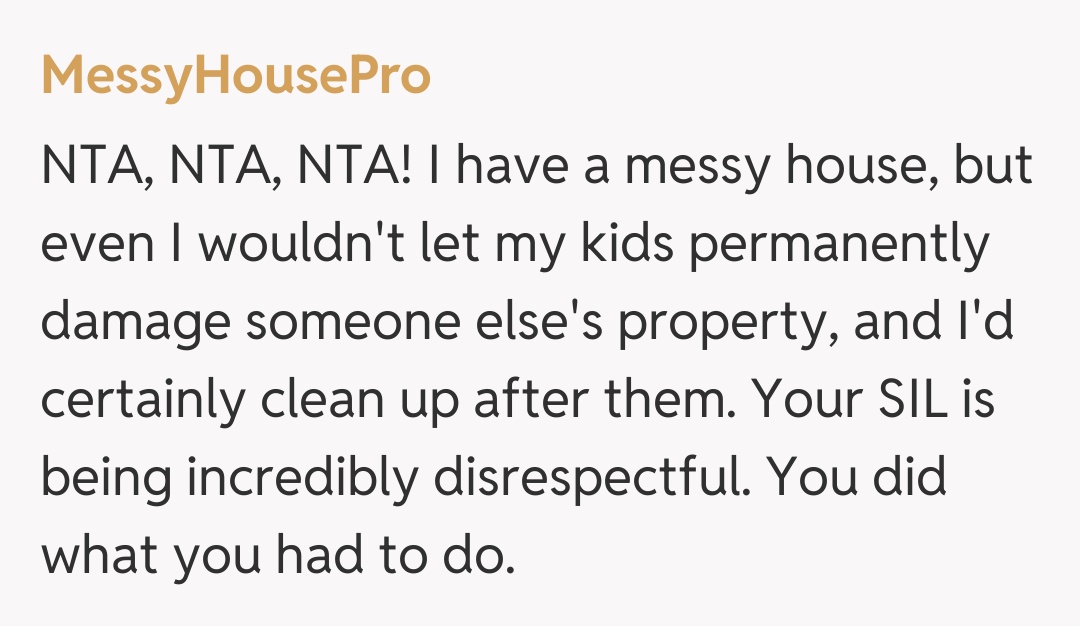Click the words "after them" in the comment

(612, 401)
